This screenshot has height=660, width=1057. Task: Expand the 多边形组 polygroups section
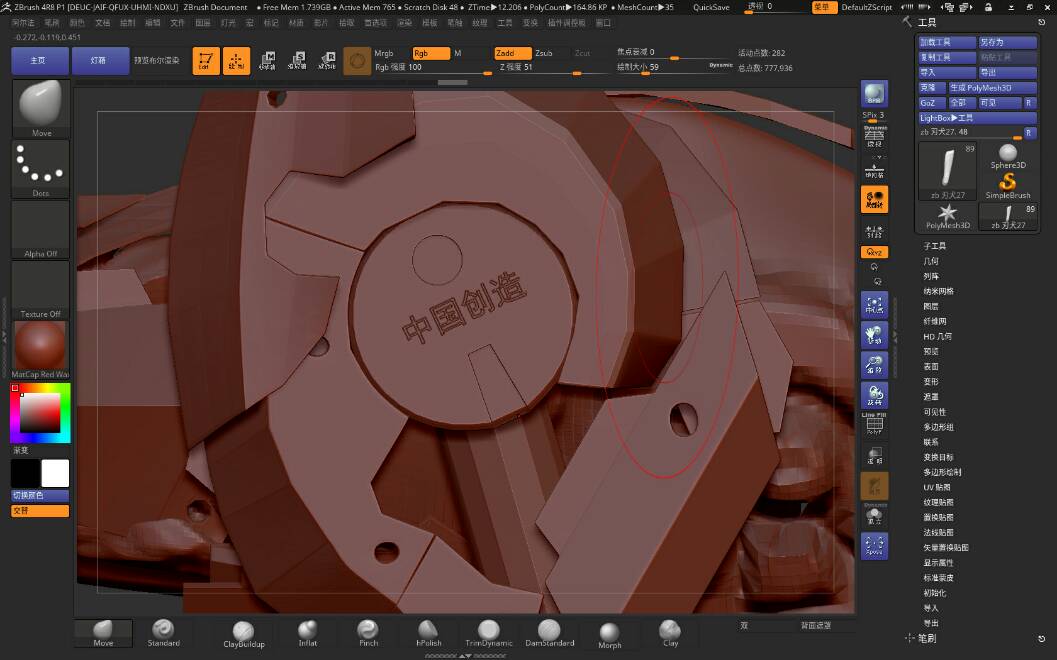coord(938,427)
